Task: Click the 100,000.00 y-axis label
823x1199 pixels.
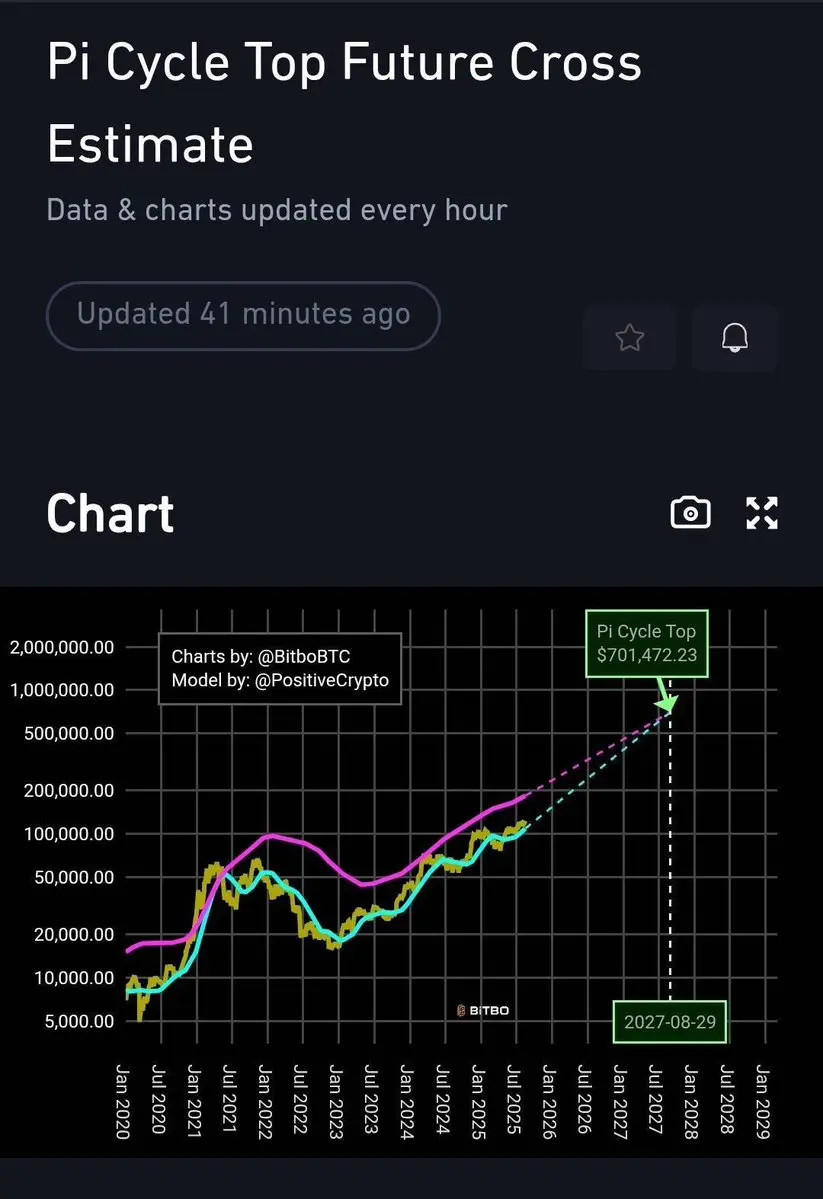Action: click(69, 833)
